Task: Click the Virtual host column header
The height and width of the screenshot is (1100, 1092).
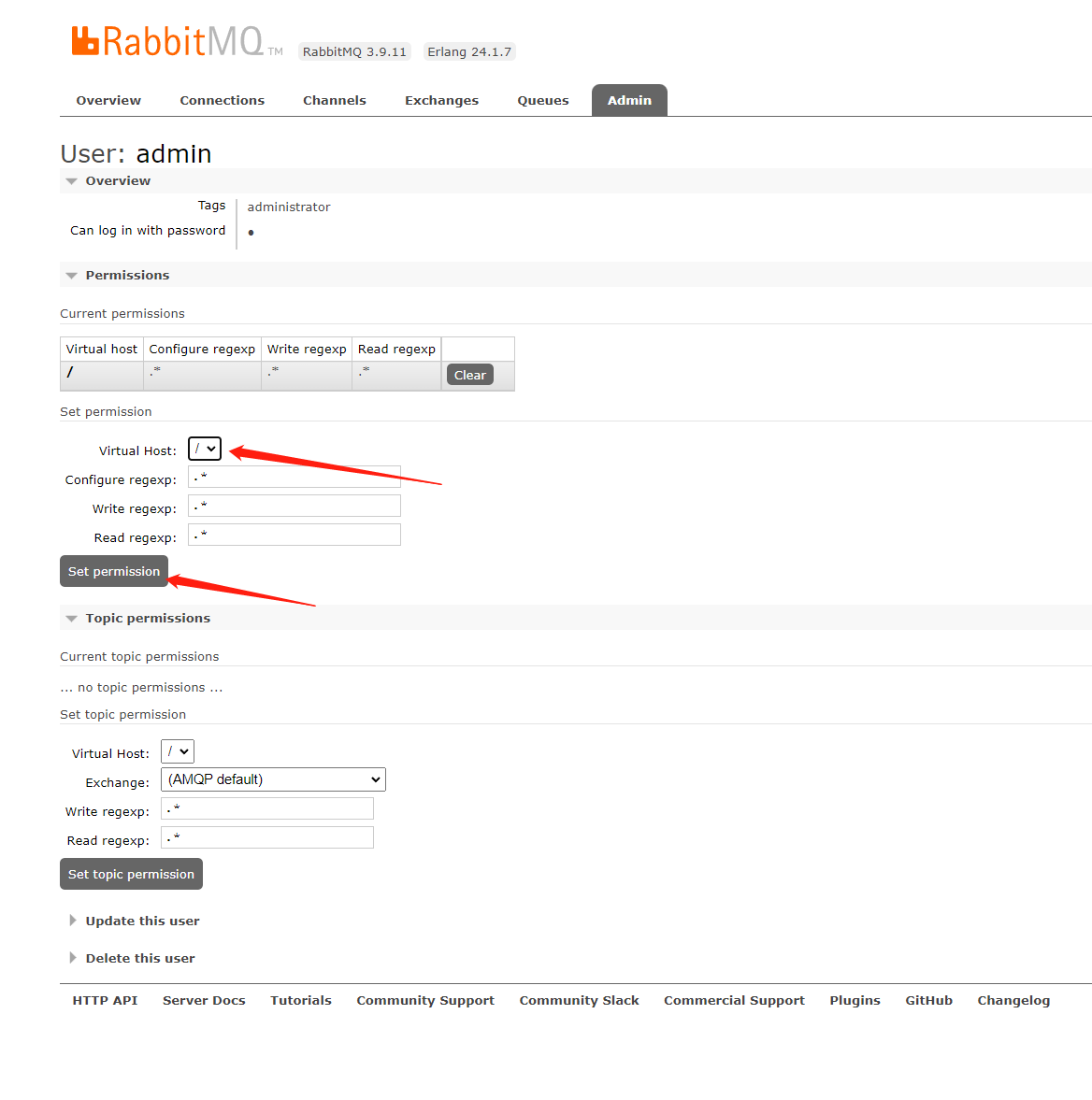Action: [102, 350]
